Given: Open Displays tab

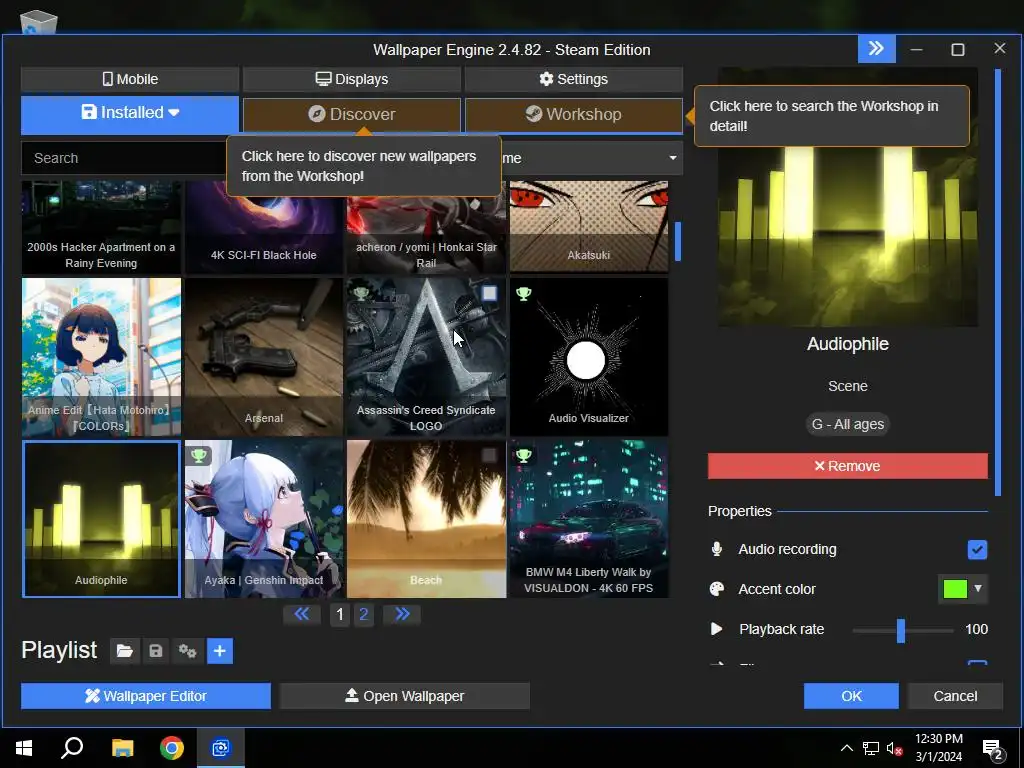Looking at the screenshot, I should pyautogui.click(x=351, y=79).
